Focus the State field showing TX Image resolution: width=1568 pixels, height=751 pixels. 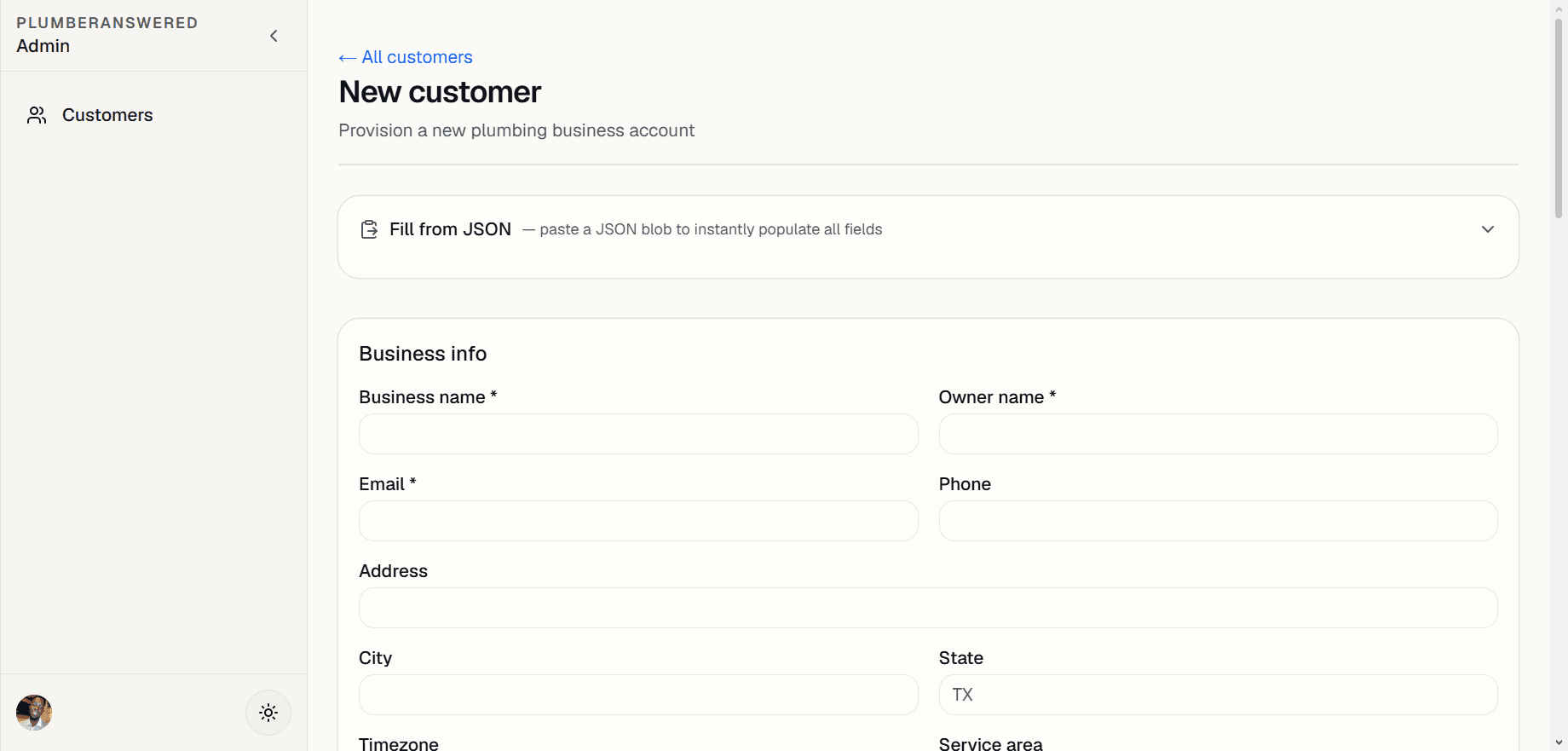pos(1218,695)
